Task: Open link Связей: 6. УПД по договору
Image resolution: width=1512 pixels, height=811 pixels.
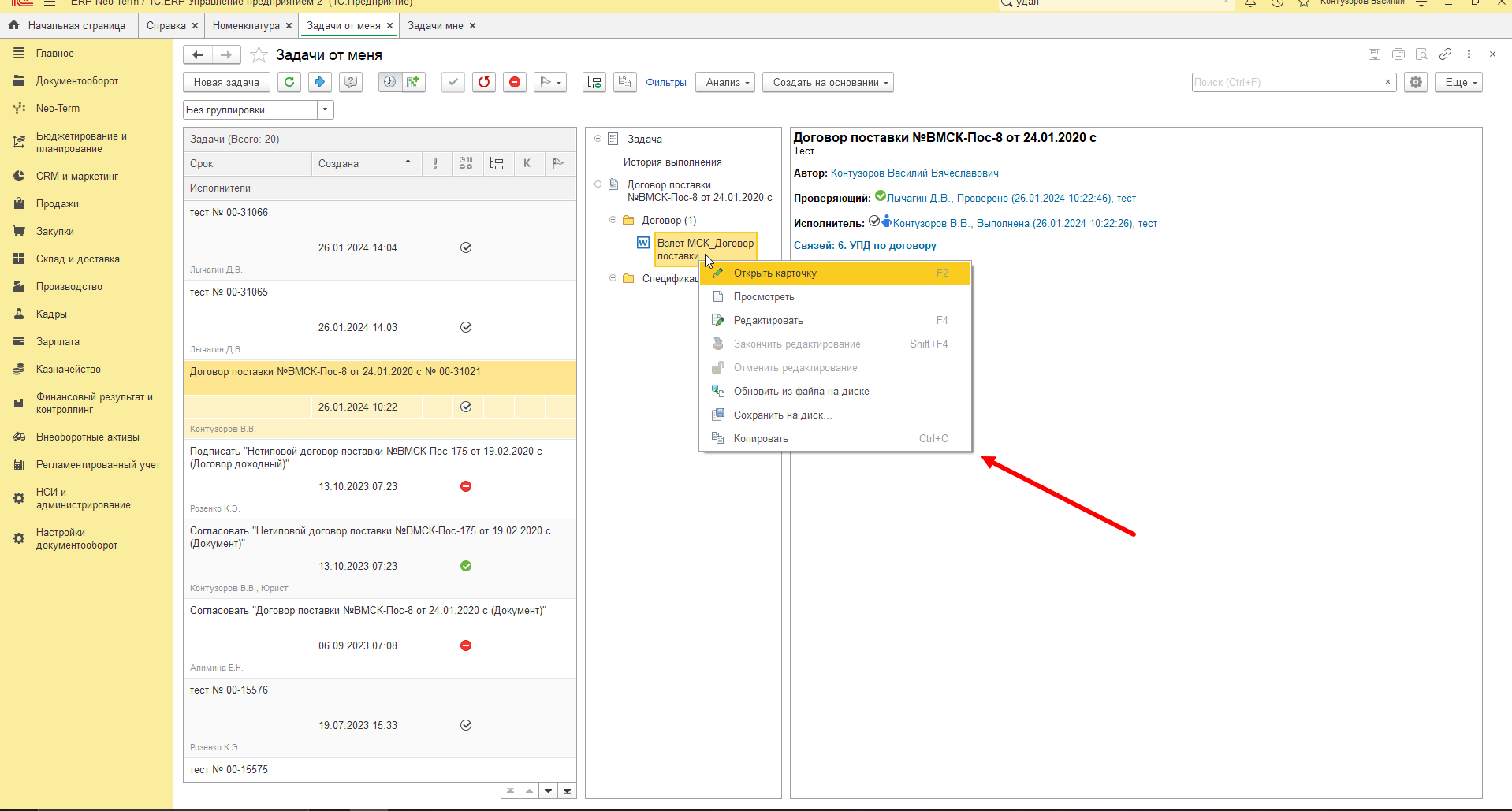Action: tap(865, 245)
